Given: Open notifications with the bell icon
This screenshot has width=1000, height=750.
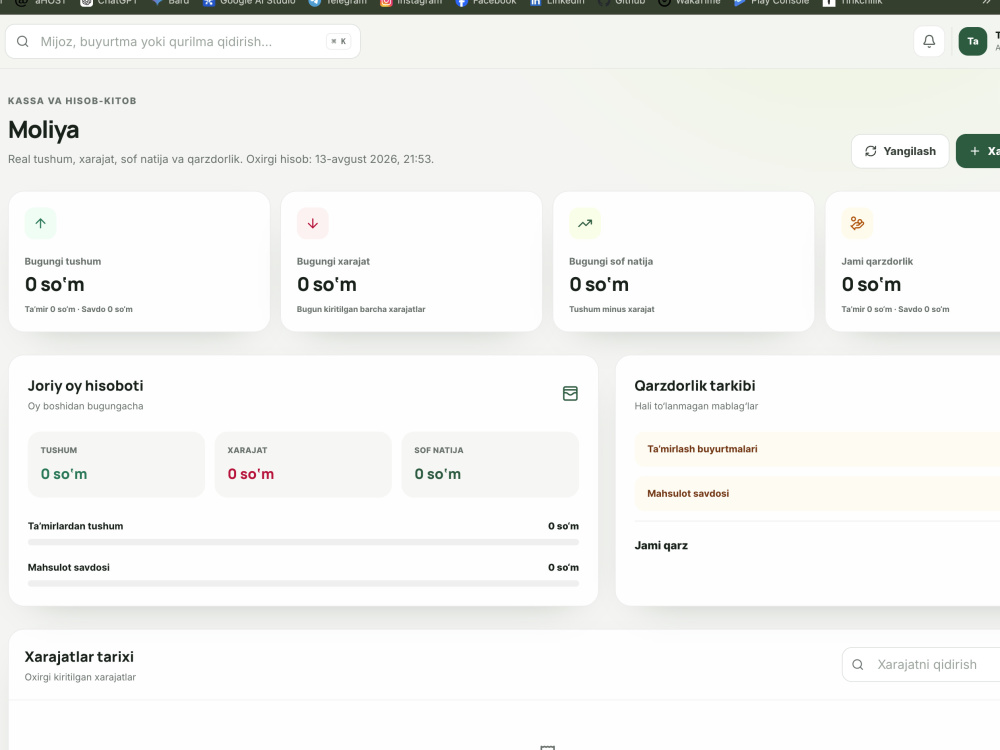Looking at the screenshot, I should [x=929, y=41].
